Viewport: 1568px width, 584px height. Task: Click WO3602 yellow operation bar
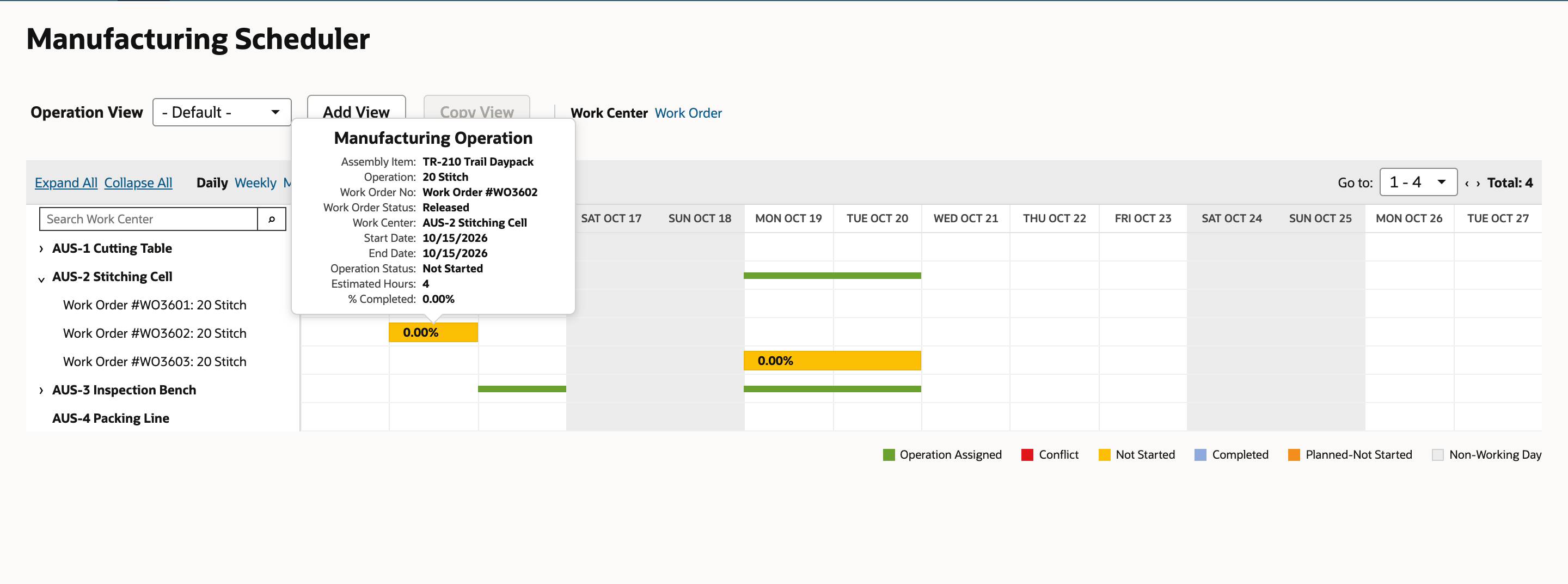433,332
